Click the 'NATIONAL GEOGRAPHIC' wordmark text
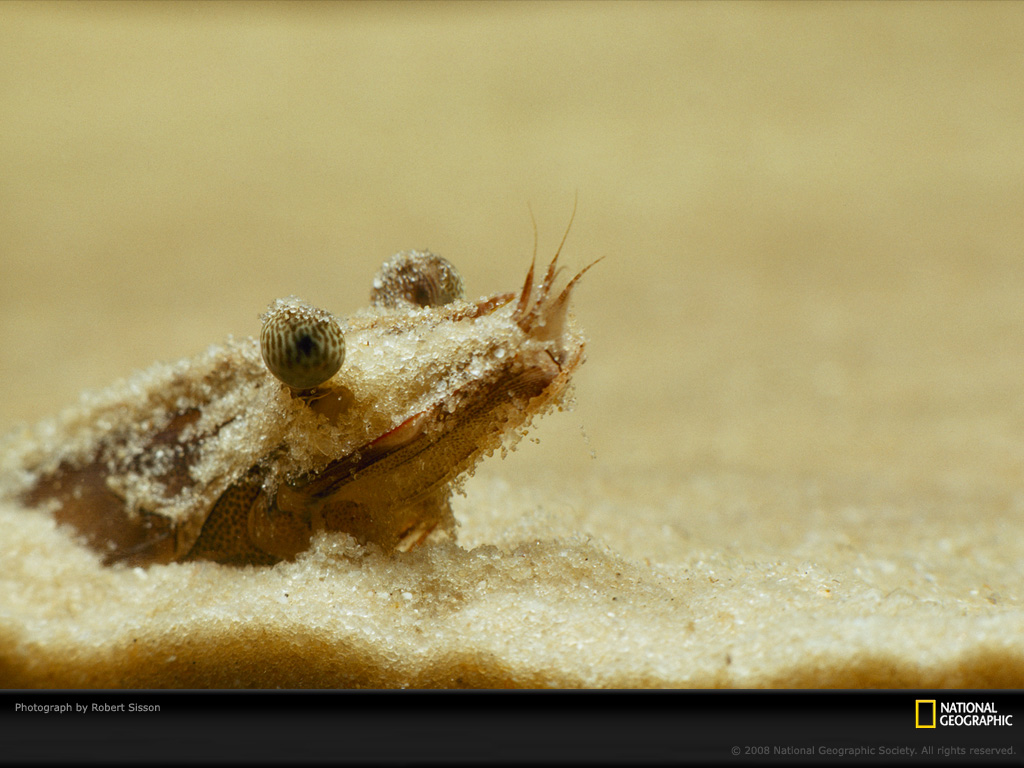Image resolution: width=1024 pixels, height=768 pixels. (x=976, y=714)
